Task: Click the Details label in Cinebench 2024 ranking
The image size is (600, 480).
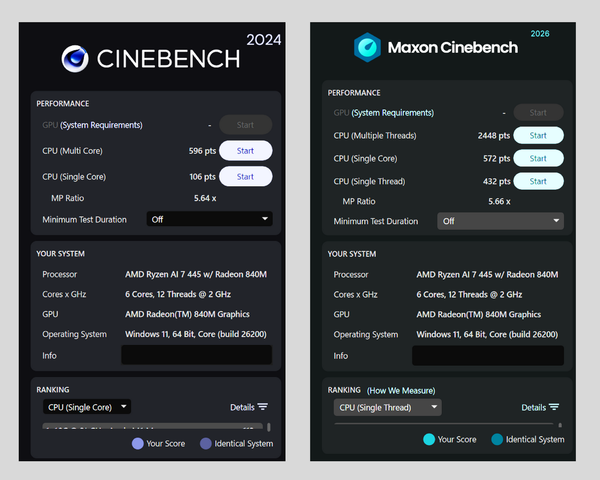Action: 242,407
